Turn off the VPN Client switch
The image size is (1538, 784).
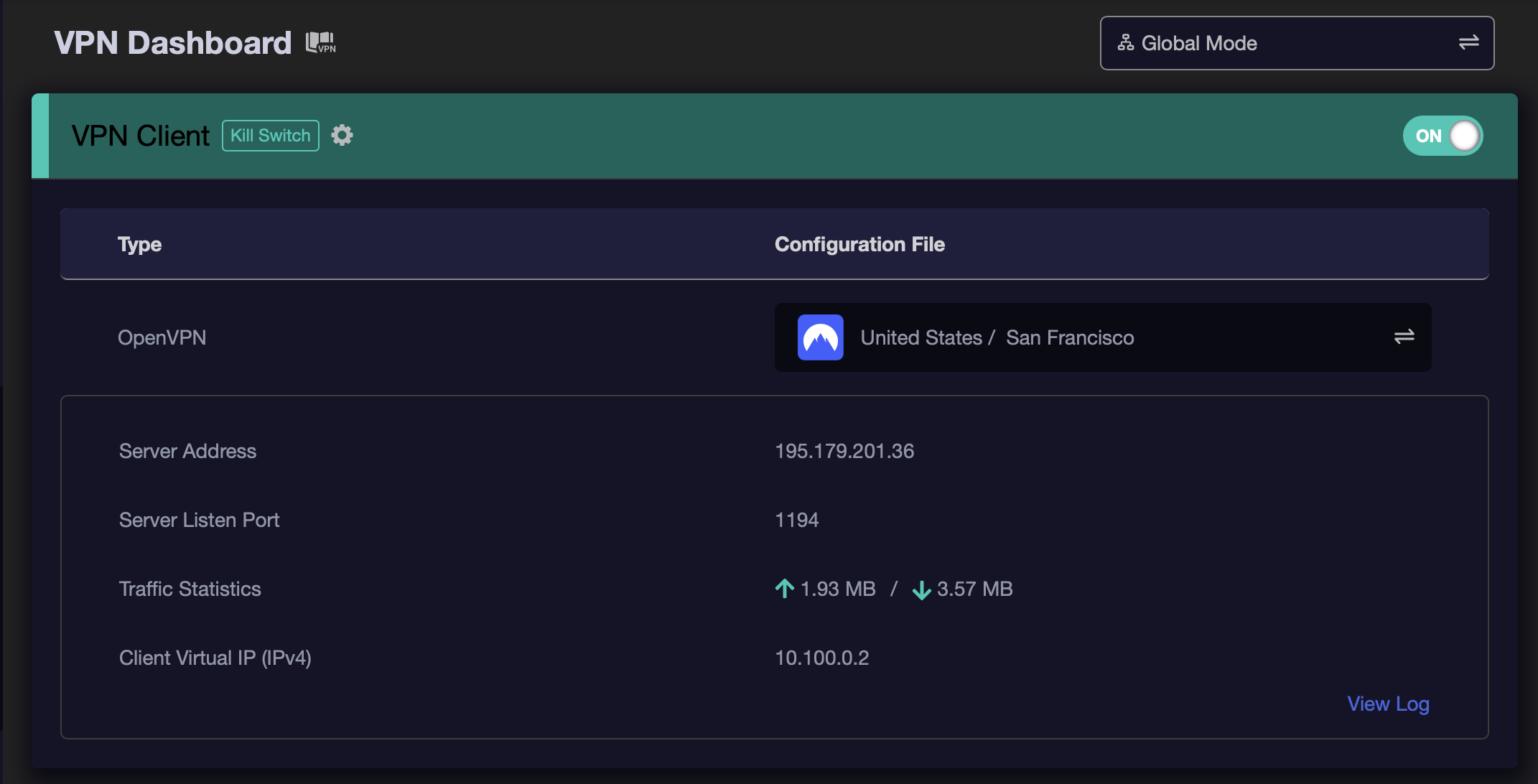(1443, 136)
